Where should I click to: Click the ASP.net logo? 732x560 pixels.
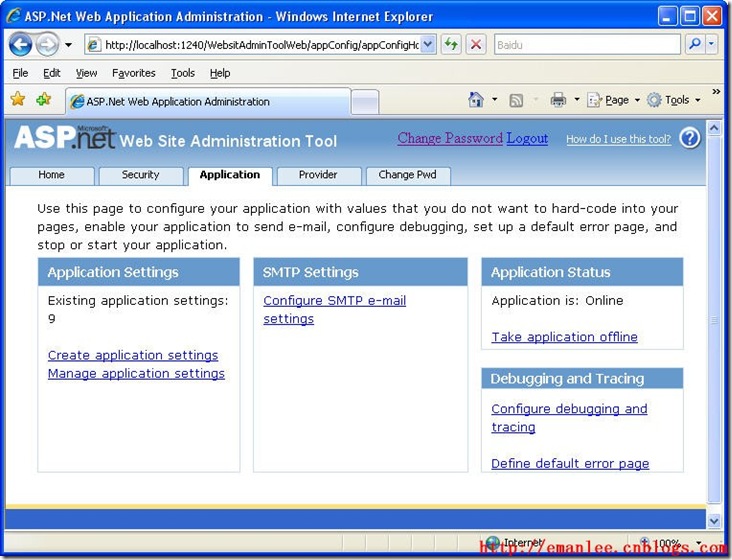[65, 138]
